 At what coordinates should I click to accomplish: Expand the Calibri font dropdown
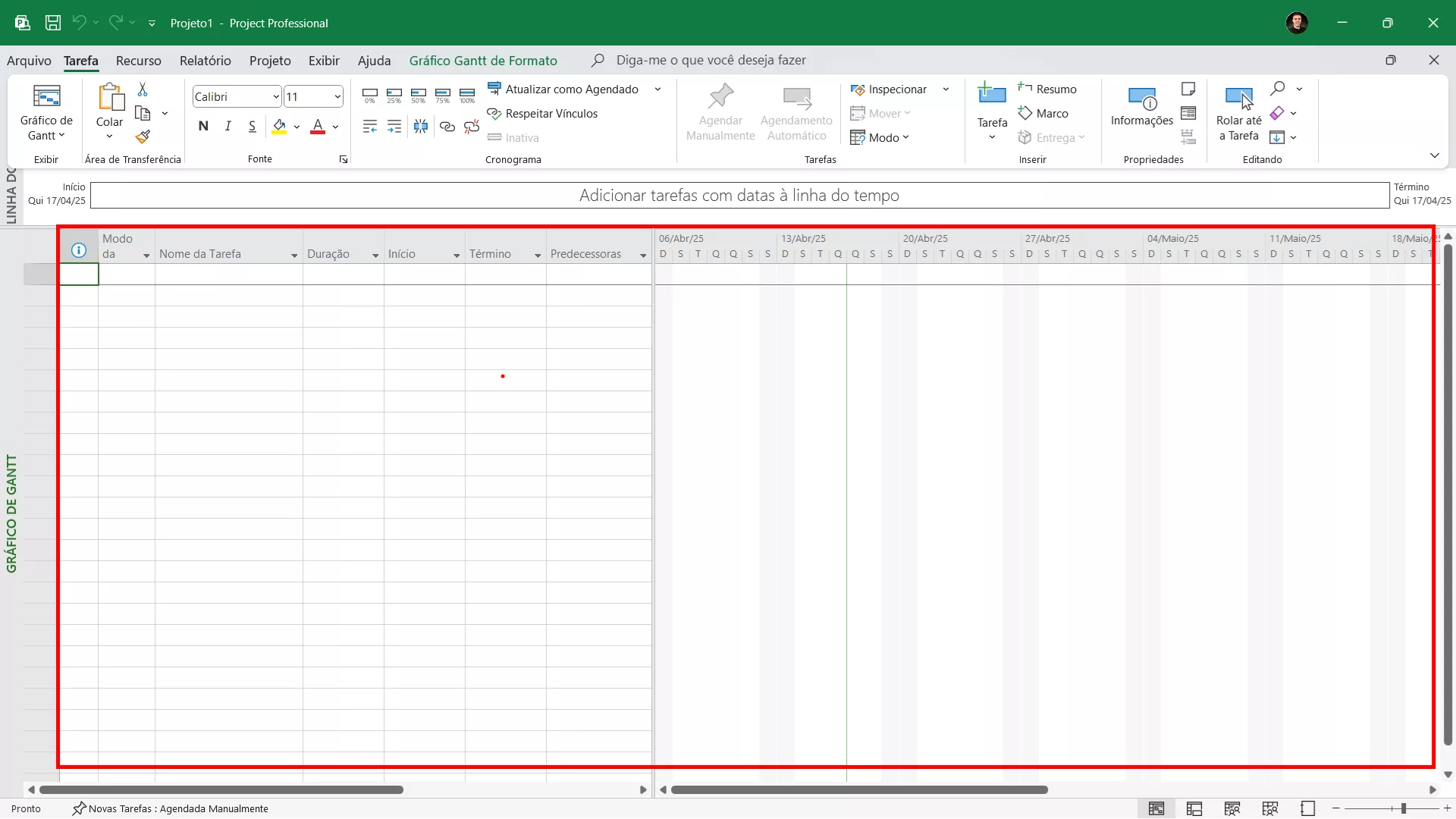click(x=276, y=96)
